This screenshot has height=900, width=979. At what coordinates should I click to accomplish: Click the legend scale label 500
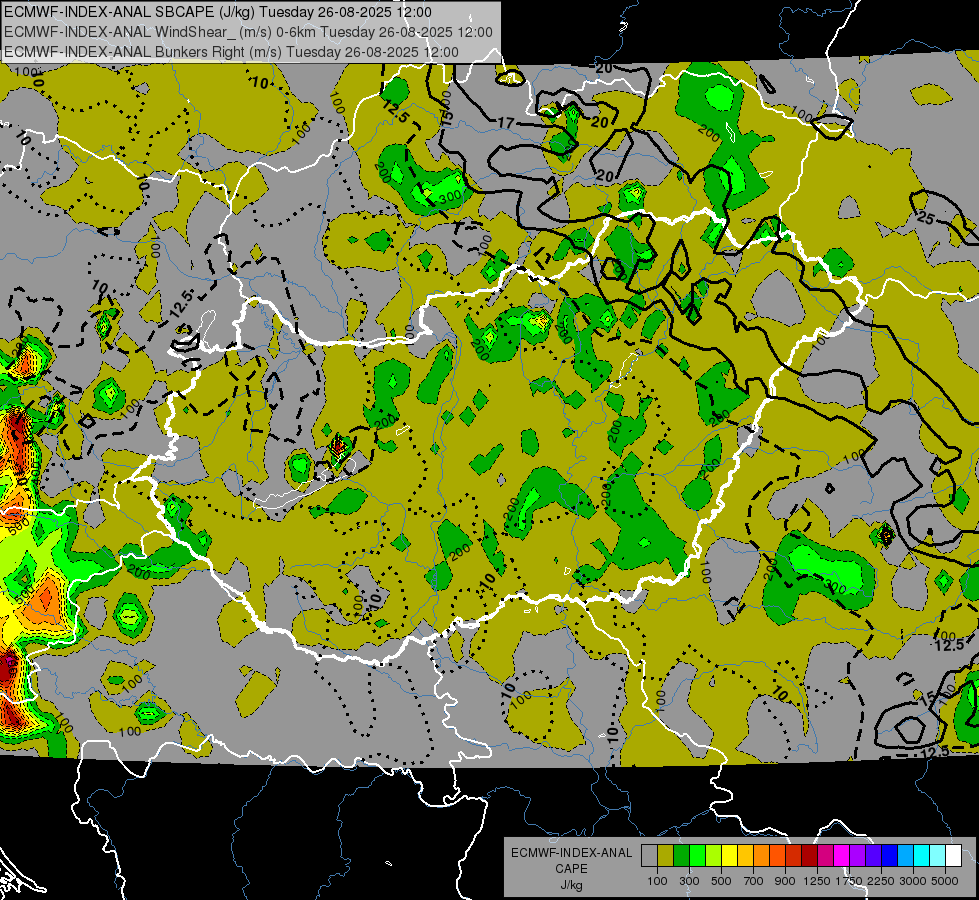coord(721,881)
